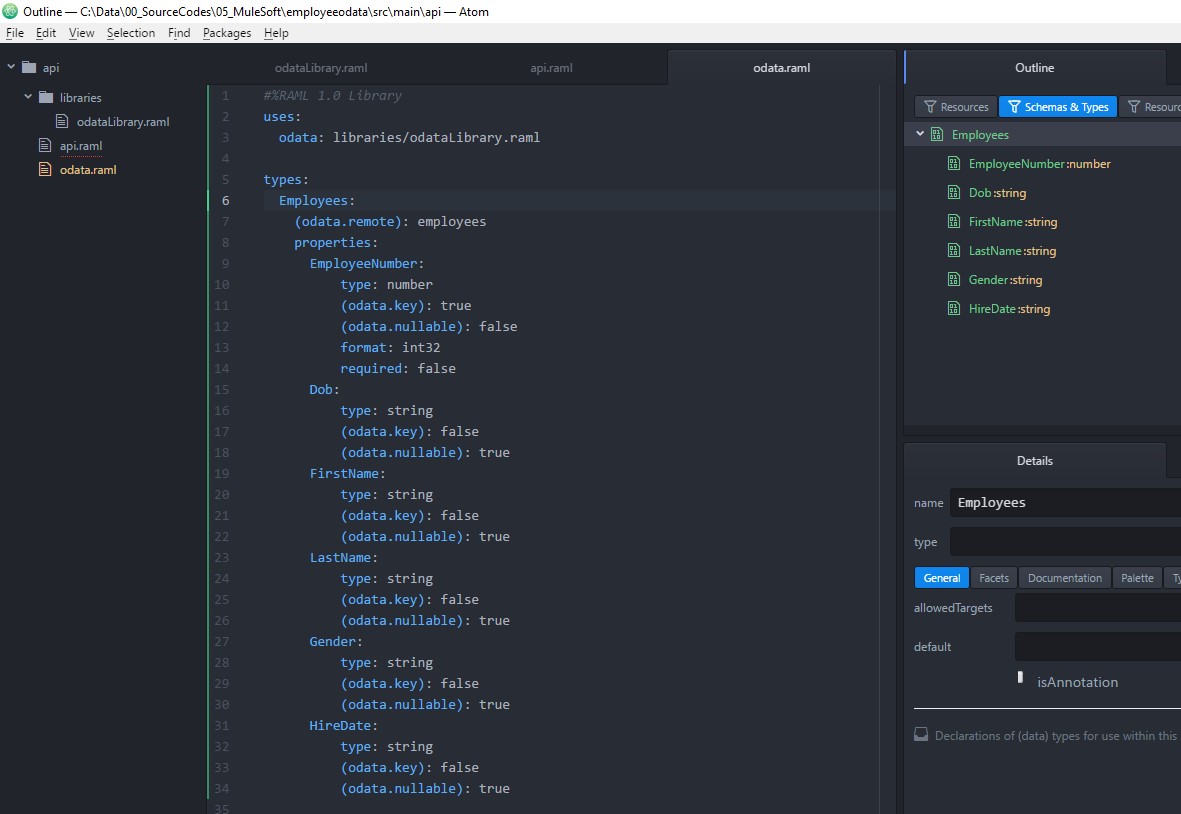The width and height of the screenshot is (1181, 814).
Task: Click the api.raml file icon in tree
Action: (x=44, y=146)
